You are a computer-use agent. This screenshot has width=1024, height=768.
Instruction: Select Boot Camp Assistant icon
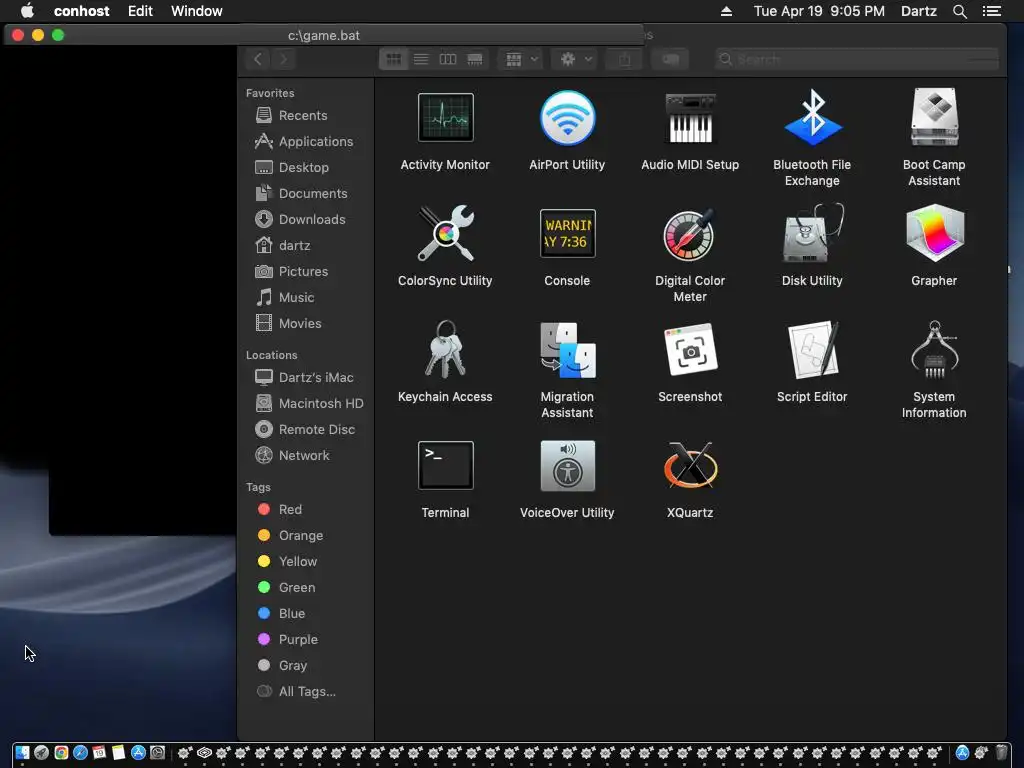coord(934,118)
